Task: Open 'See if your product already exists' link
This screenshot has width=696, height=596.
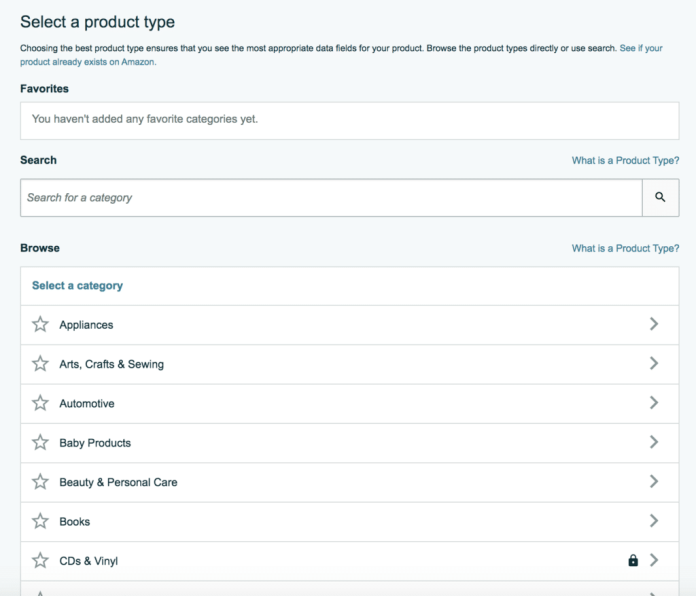Action: (648, 48)
